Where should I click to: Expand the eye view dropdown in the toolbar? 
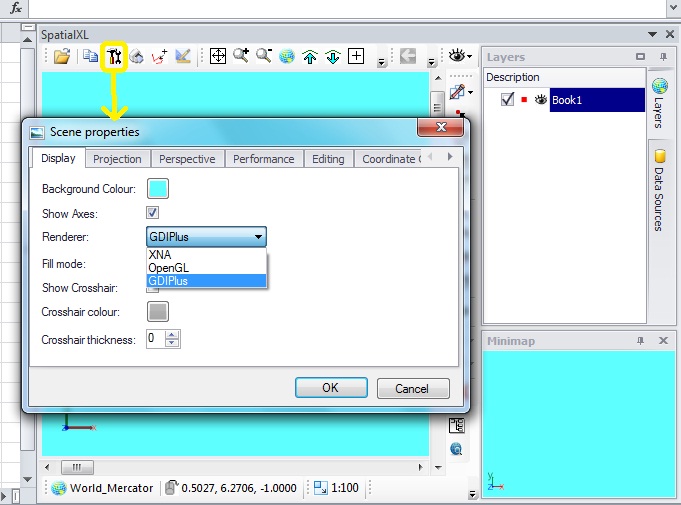coord(468,57)
